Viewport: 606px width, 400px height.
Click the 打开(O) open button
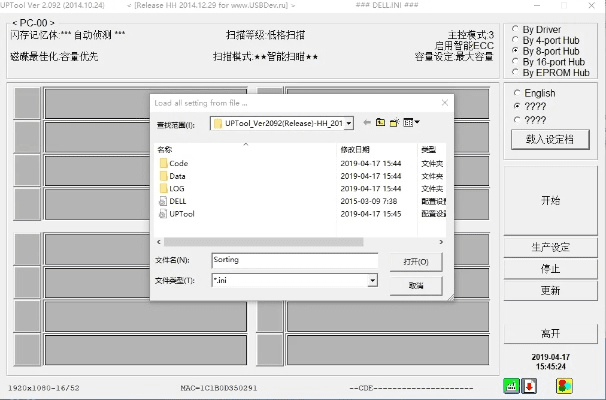(416, 262)
